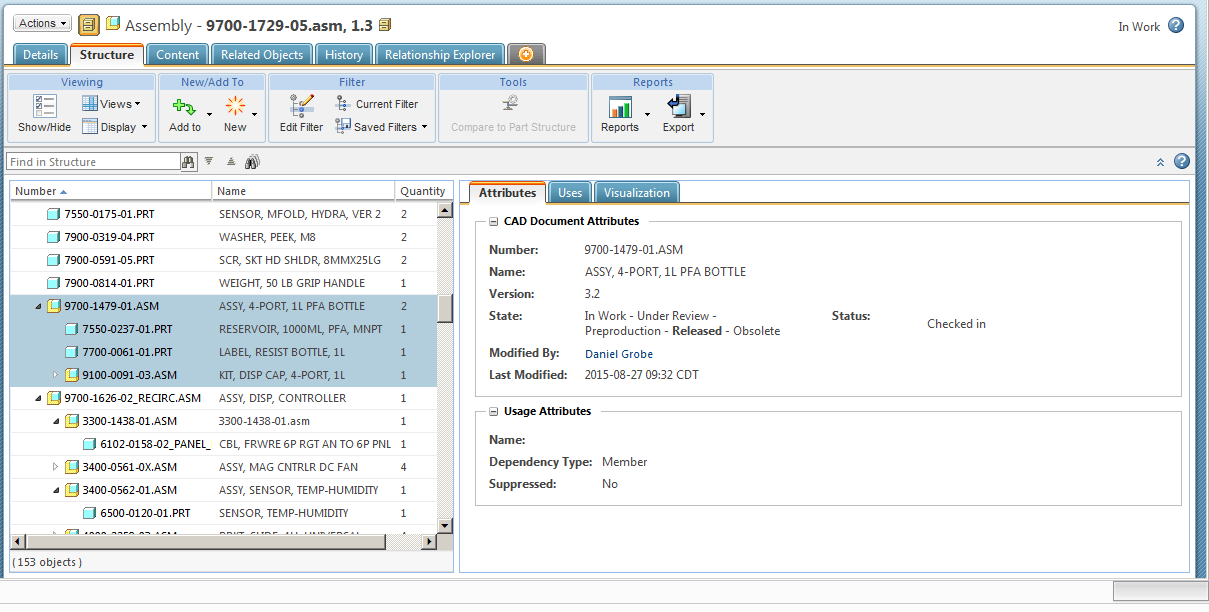Click the Current Filter icon

[343, 103]
